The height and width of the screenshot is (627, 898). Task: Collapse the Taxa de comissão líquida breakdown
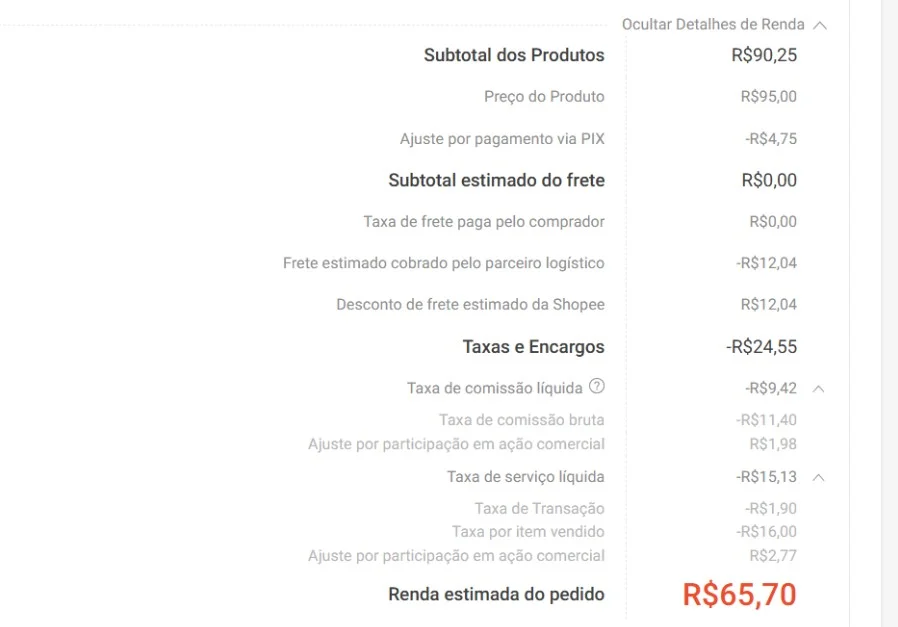pyautogui.click(x=818, y=388)
